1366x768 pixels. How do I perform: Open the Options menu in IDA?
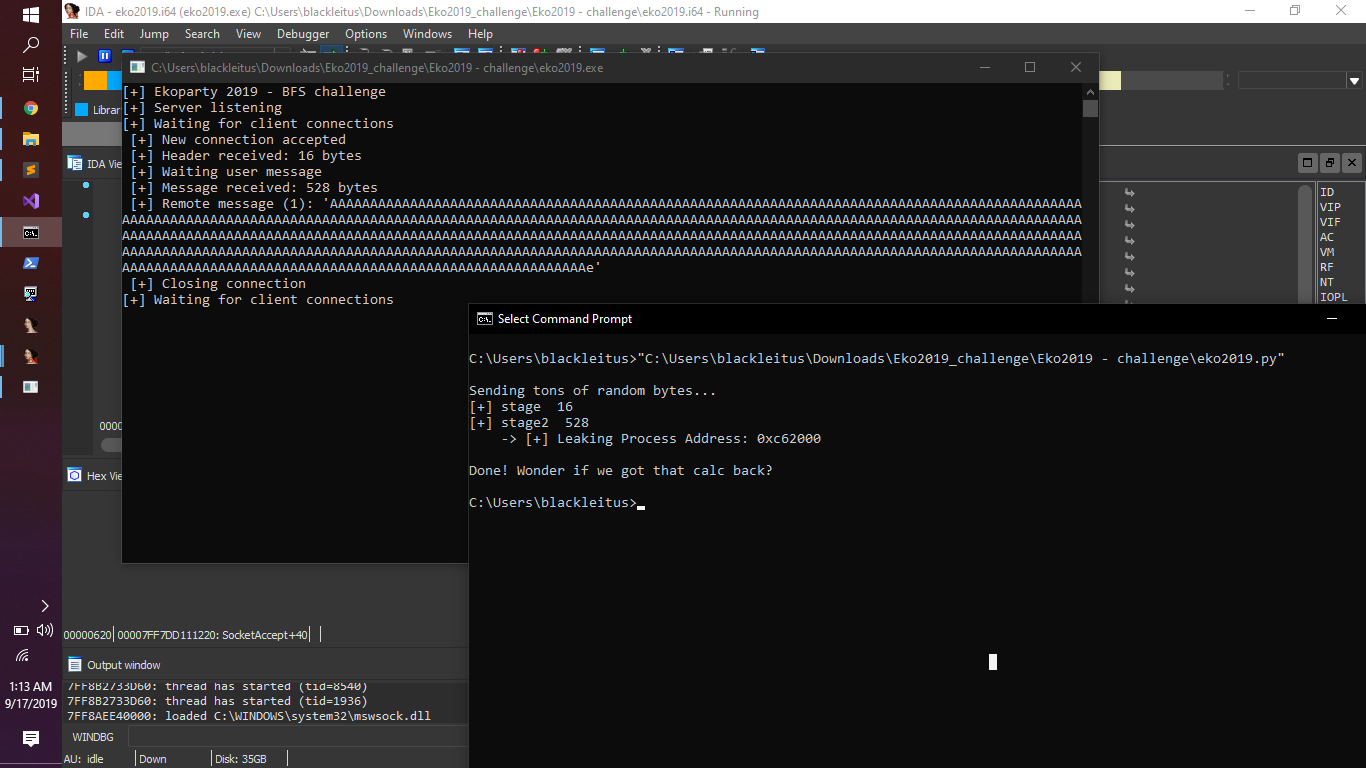pyautogui.click(x=366, y=34)
